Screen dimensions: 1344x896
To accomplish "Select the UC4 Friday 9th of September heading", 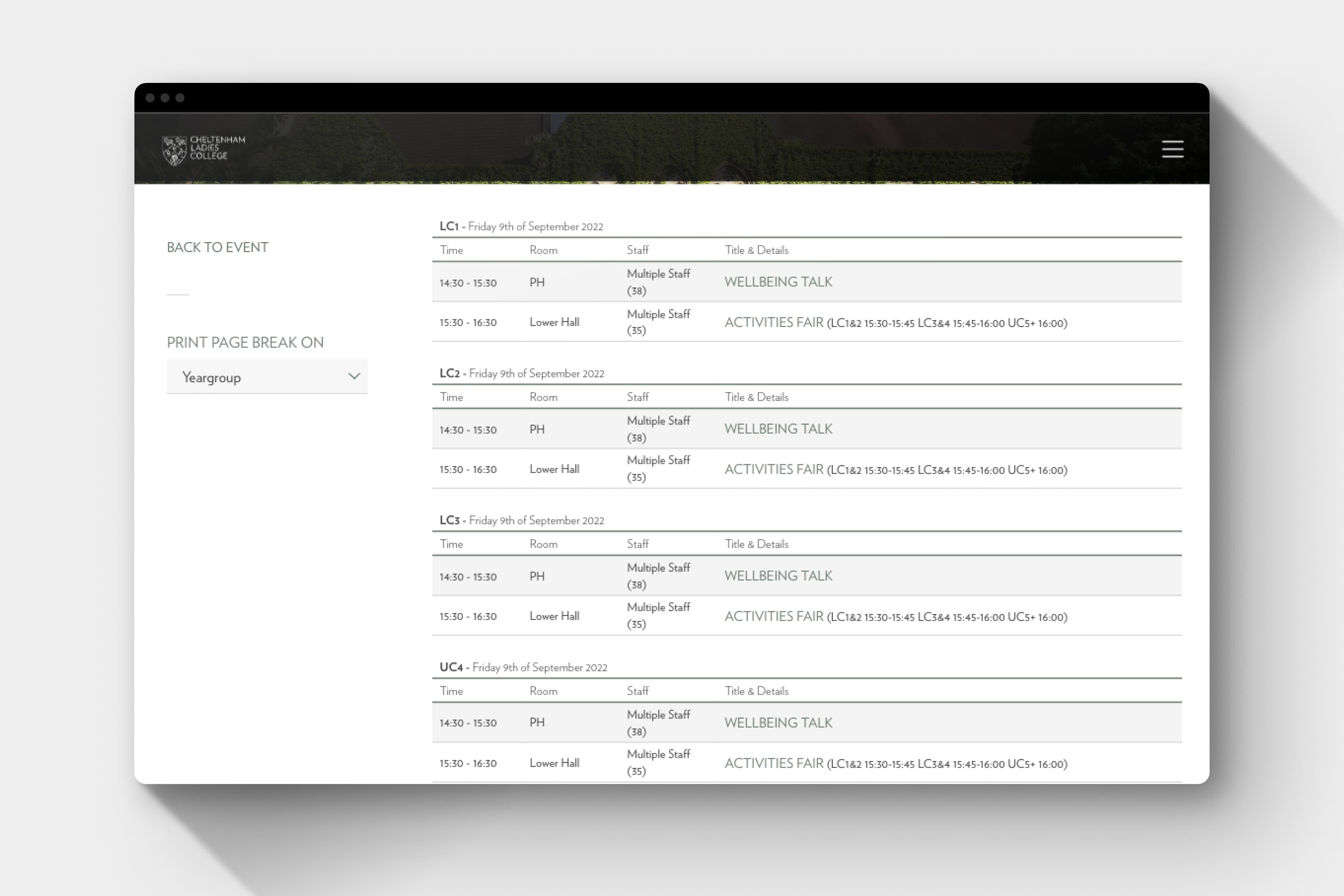I will click(x=523, y=667).
